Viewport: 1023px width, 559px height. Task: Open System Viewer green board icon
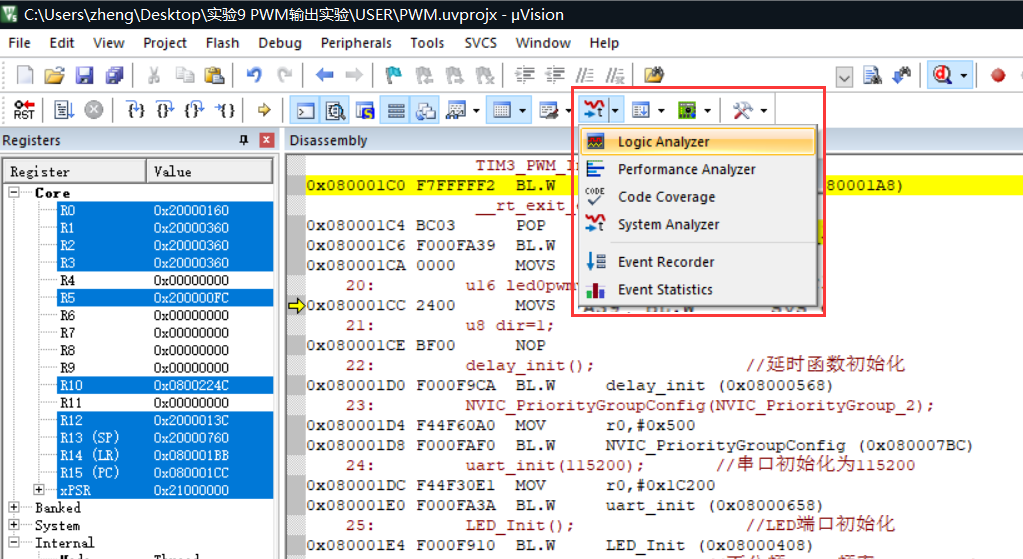click(x=687, y=110)
